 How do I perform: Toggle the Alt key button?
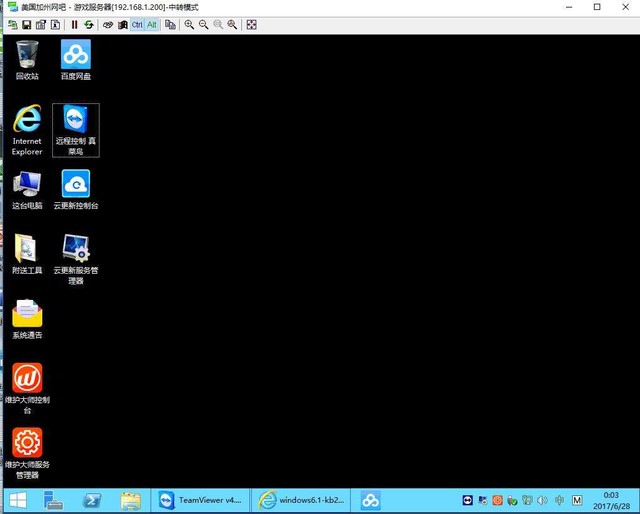tap(152, 25)
